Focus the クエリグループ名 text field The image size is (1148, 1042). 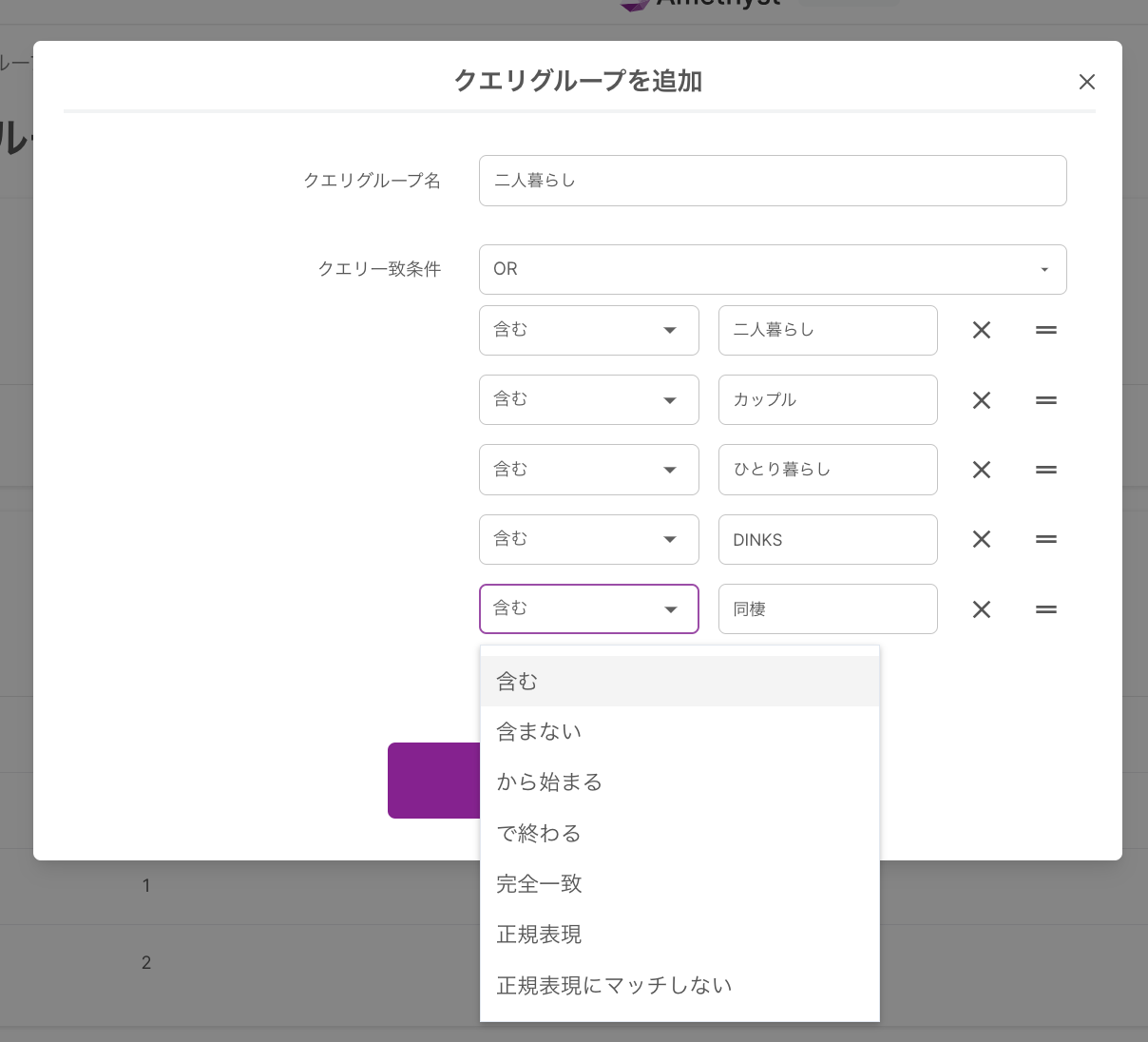(x=773, y=181)
